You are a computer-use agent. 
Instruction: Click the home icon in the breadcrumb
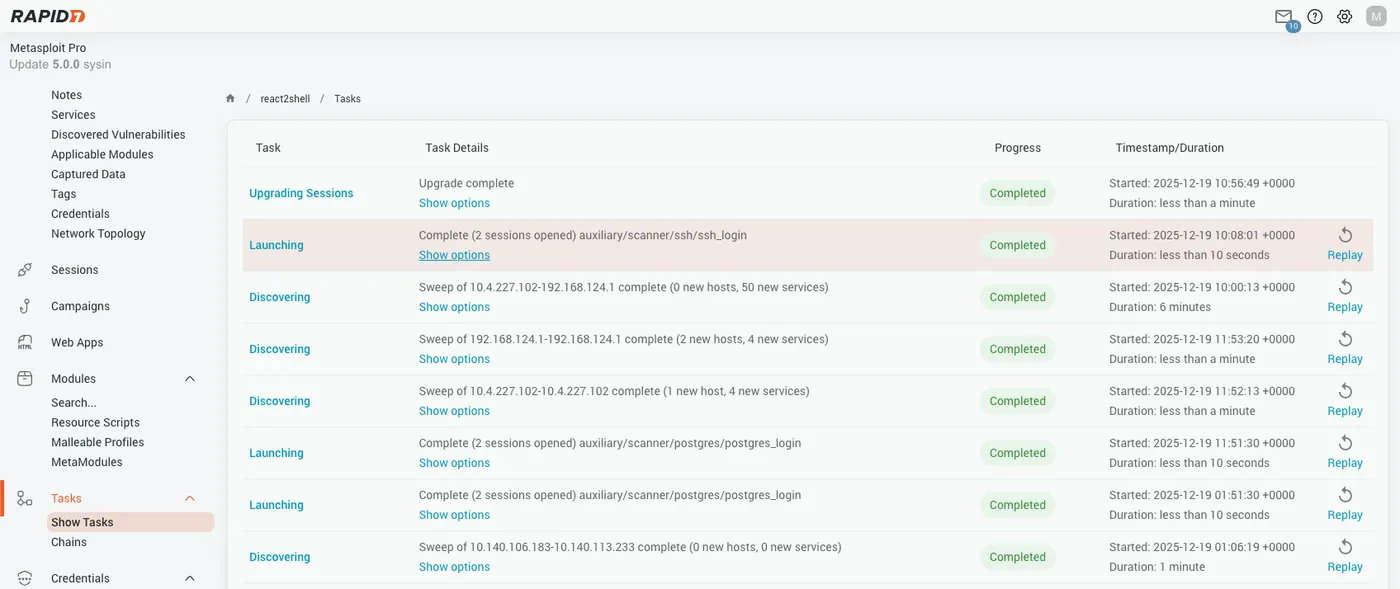[x=229, y=97]
